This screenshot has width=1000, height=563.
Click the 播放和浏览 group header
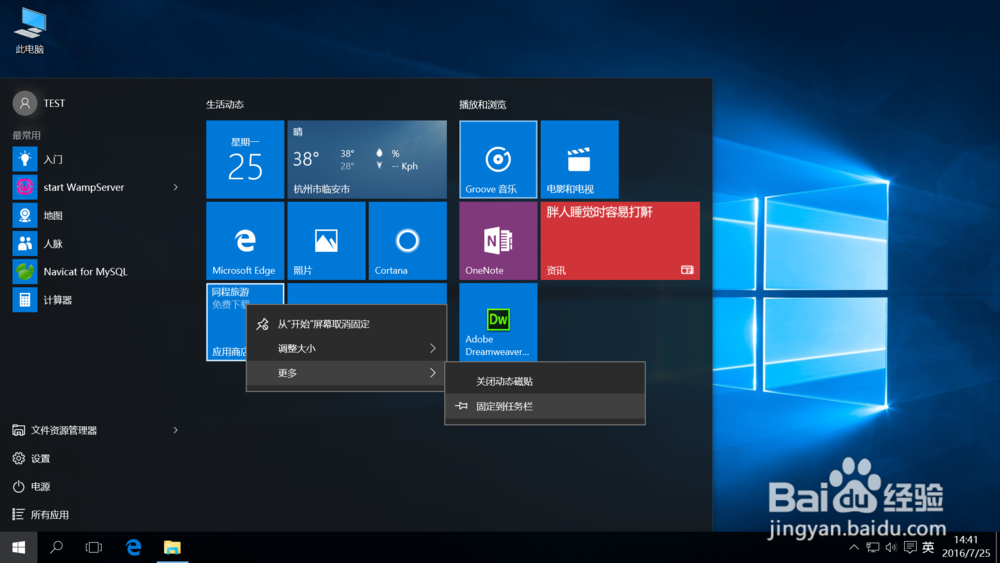[483, 105]
